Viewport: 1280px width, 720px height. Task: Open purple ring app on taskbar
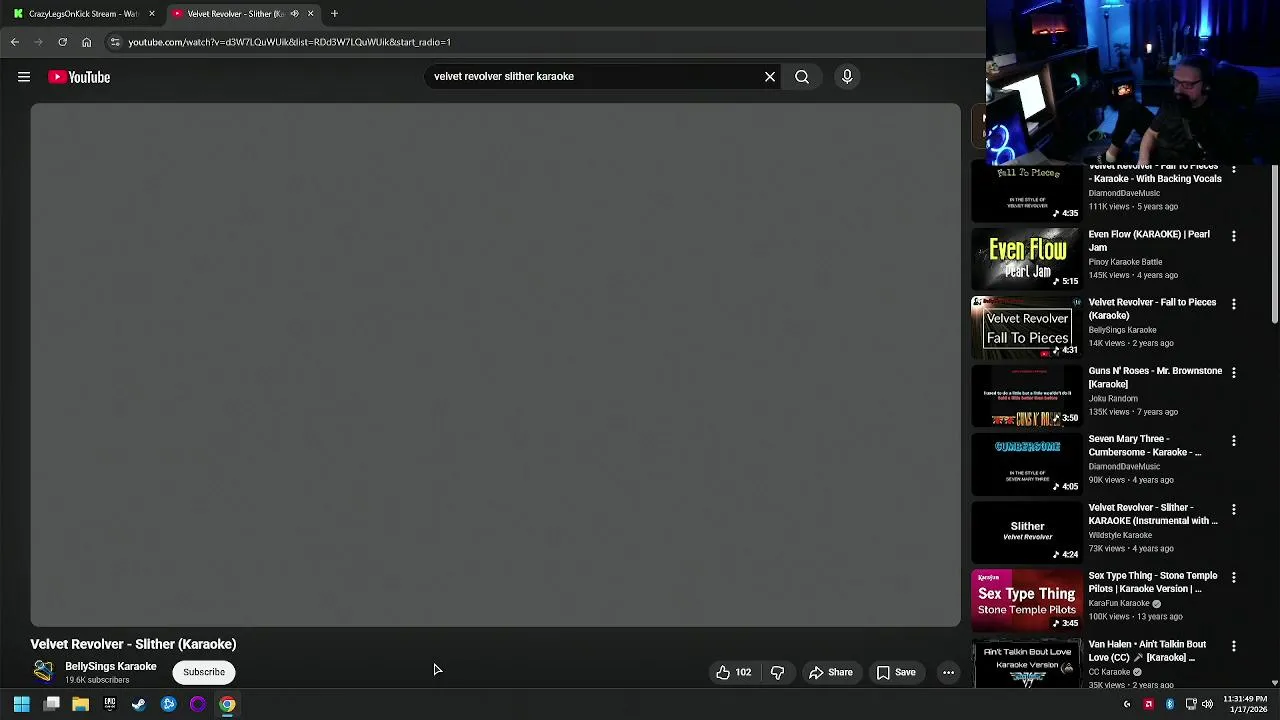[x=198, y=705]
